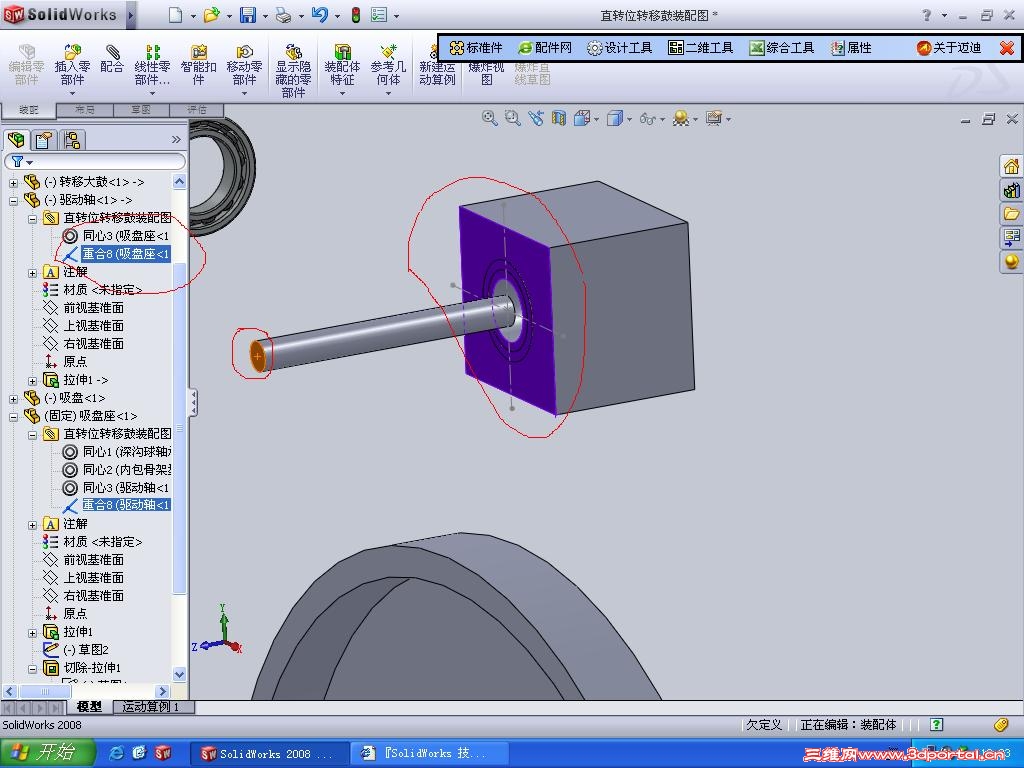Open 设计工具 in add-in toolbar
This screenshot has height=768, width=1024.
pos(619,48)
